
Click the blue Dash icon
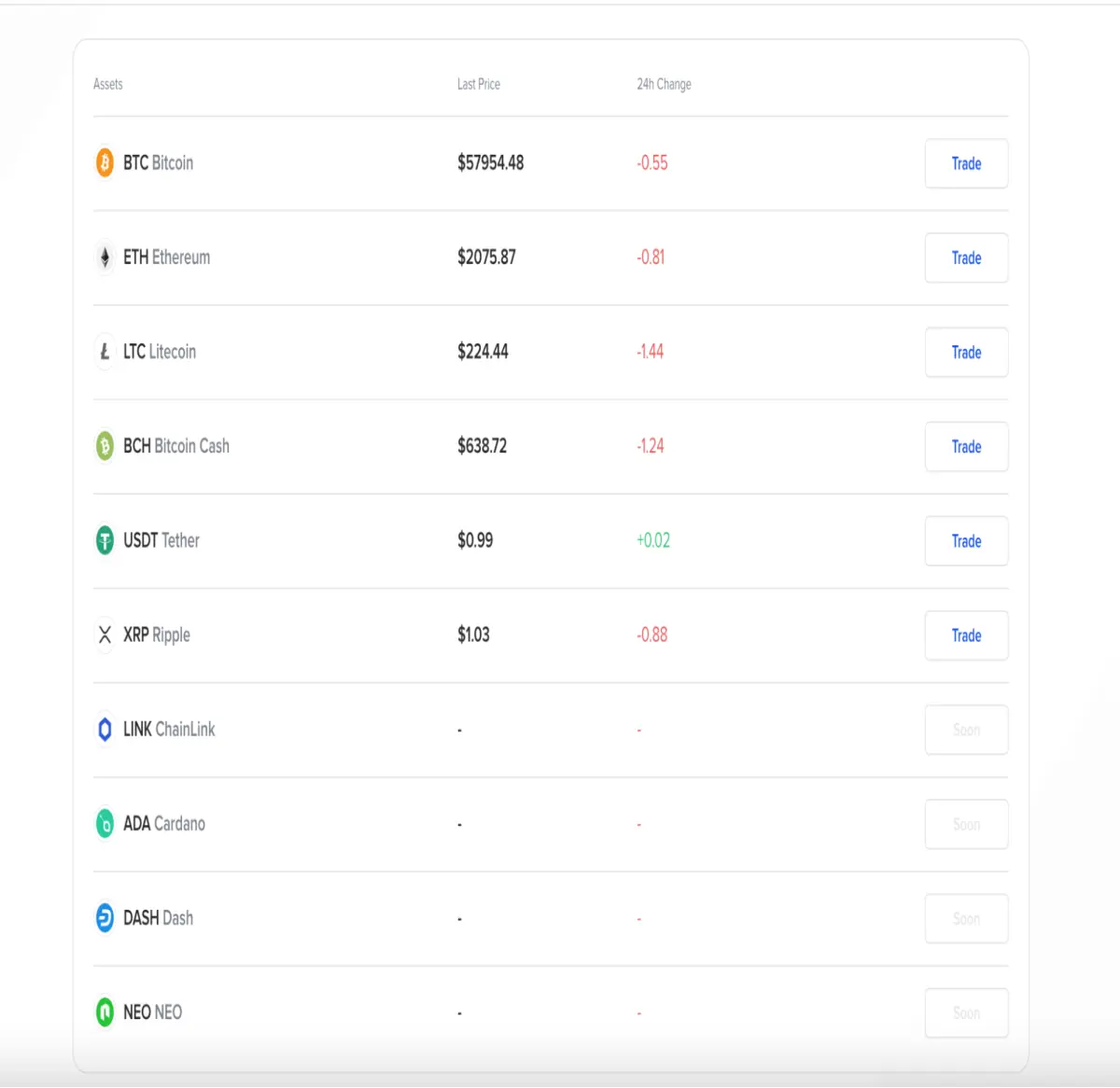pyautogui.click(x=105, y=918)
